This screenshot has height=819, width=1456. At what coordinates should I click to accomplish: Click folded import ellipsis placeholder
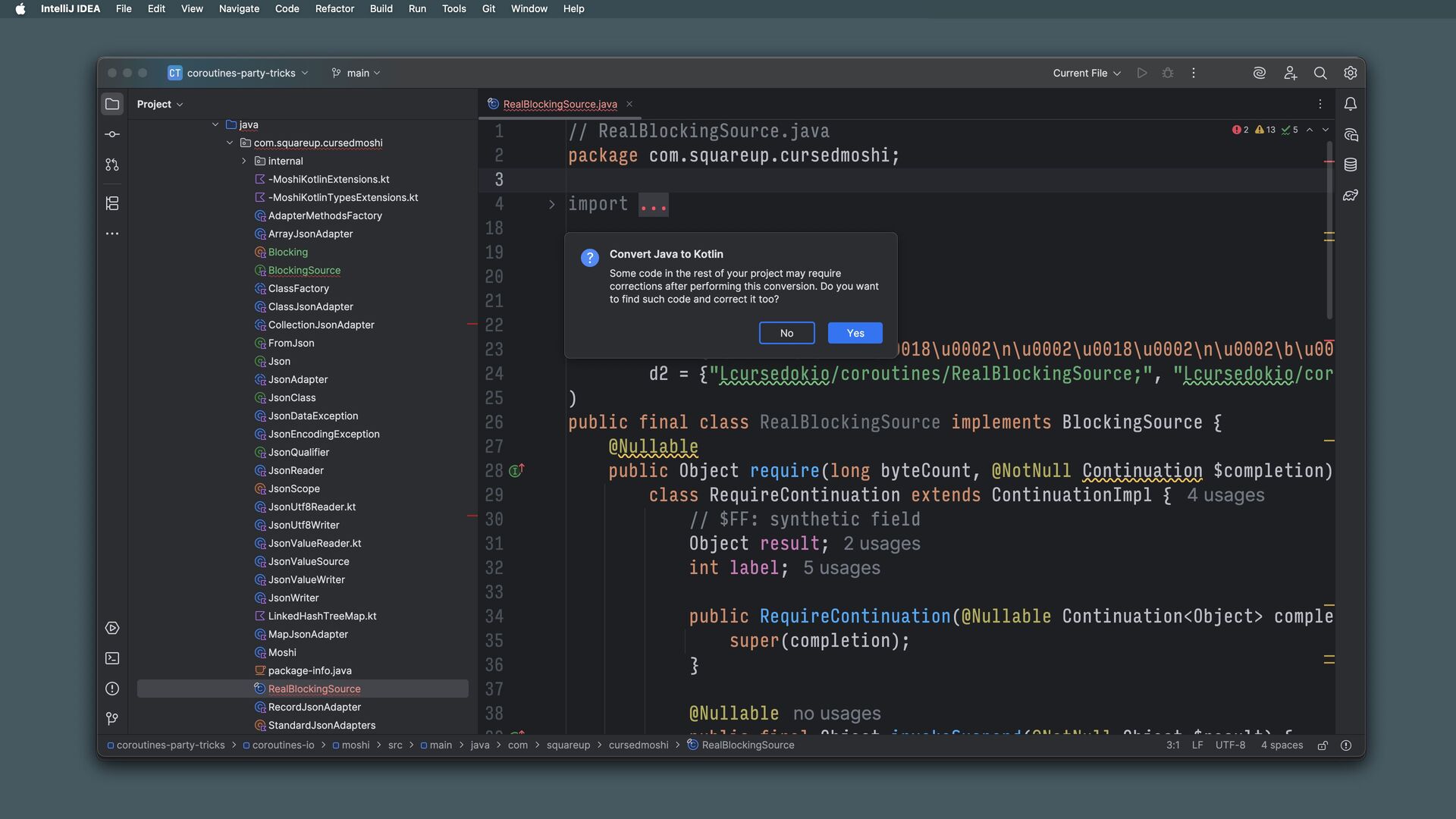654,205
